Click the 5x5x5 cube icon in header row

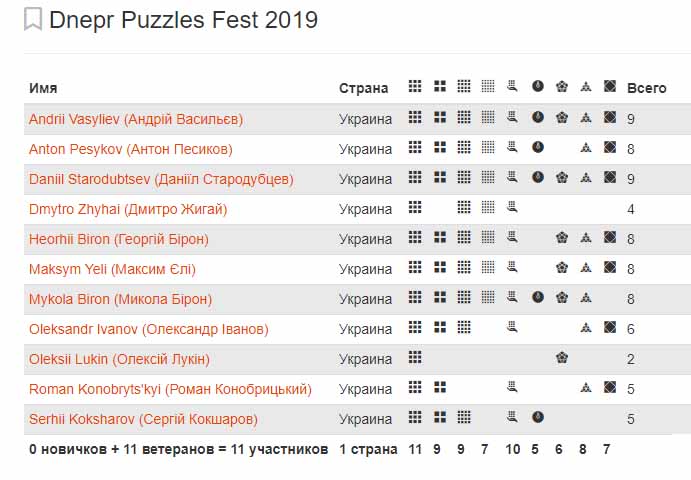488,86
